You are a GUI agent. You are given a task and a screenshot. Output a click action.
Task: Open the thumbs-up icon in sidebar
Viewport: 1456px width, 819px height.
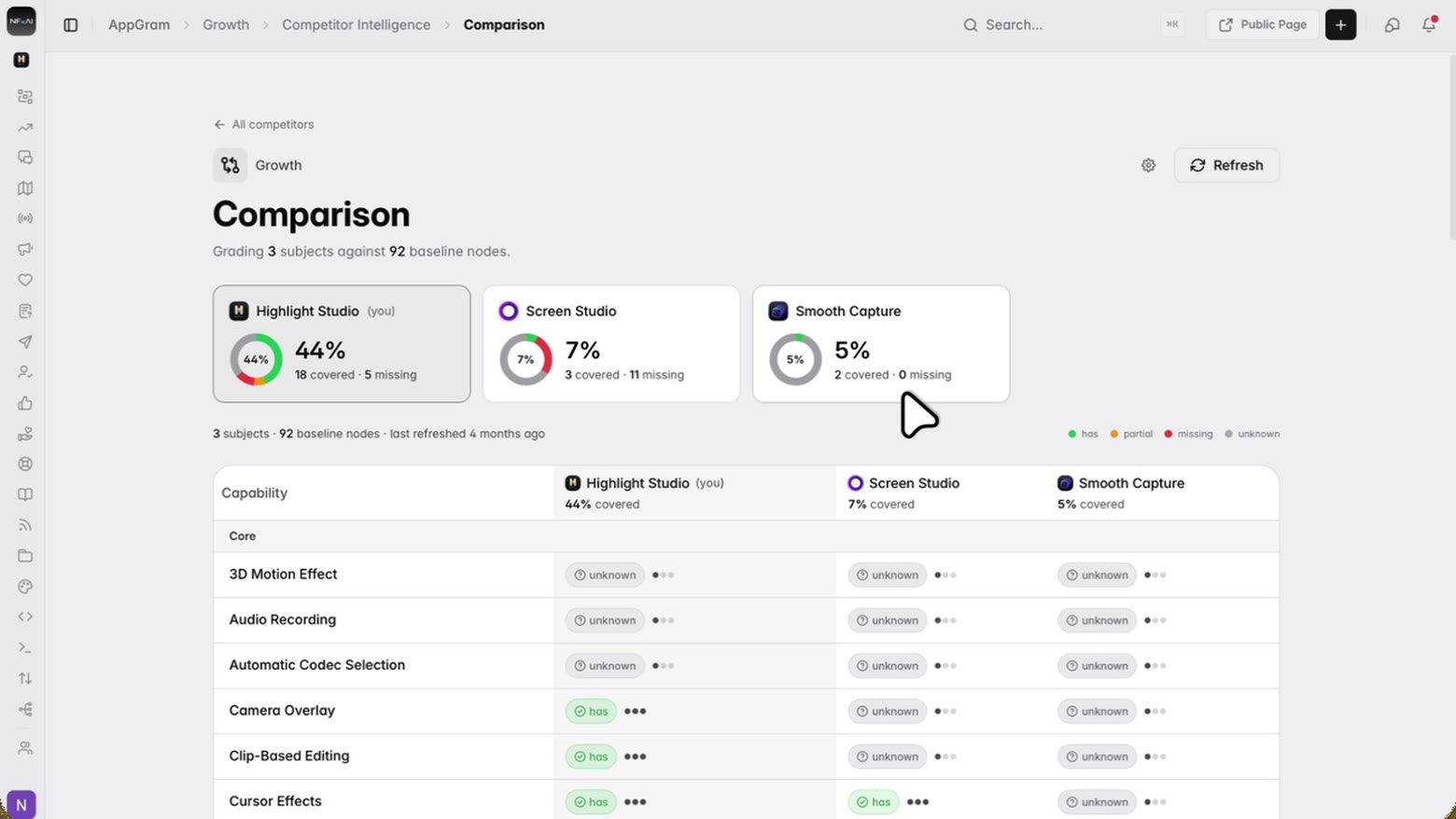[x=25, y=403]
